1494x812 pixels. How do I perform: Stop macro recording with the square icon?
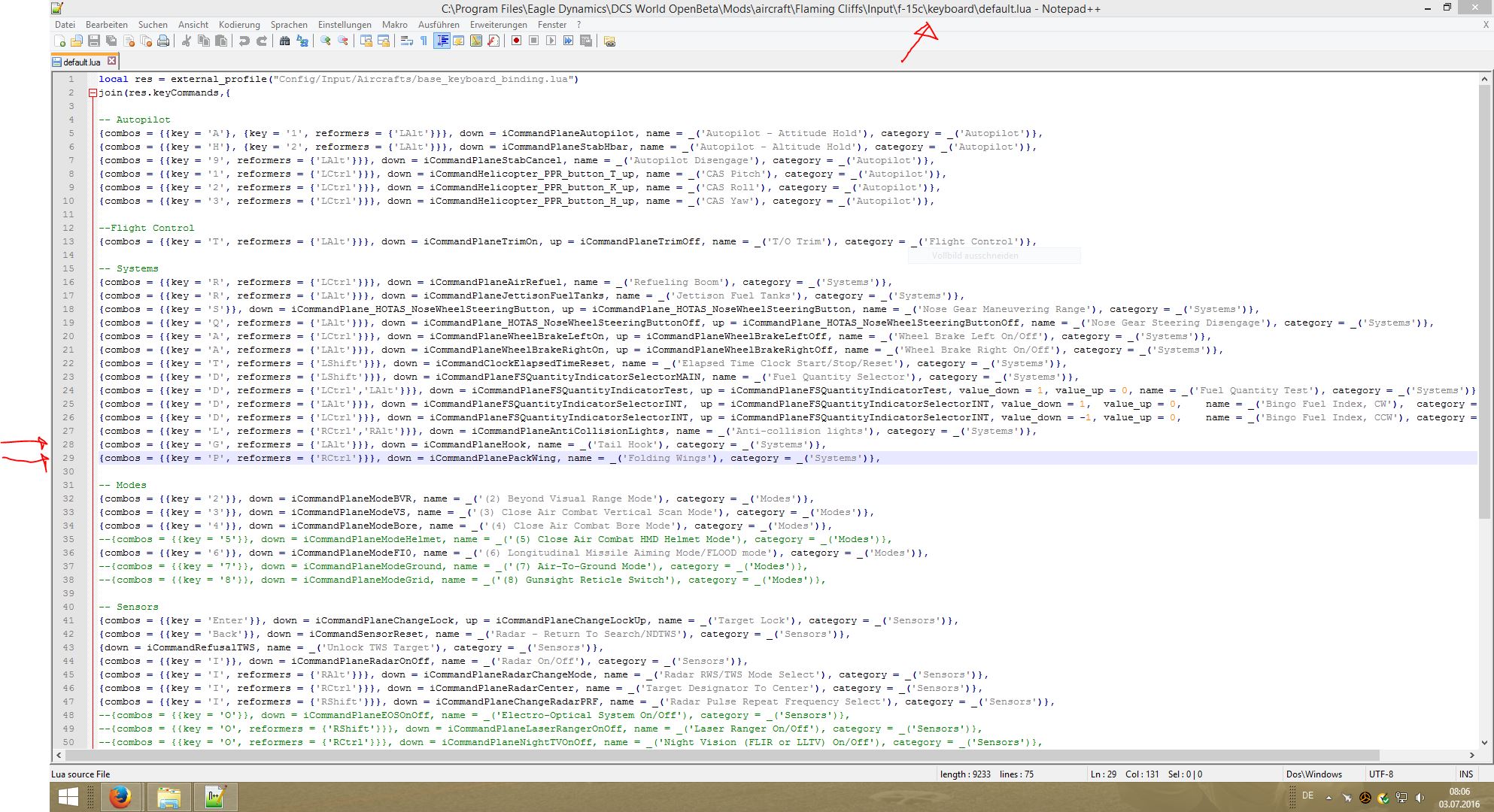pyautogui.click(x=533, y=41)
